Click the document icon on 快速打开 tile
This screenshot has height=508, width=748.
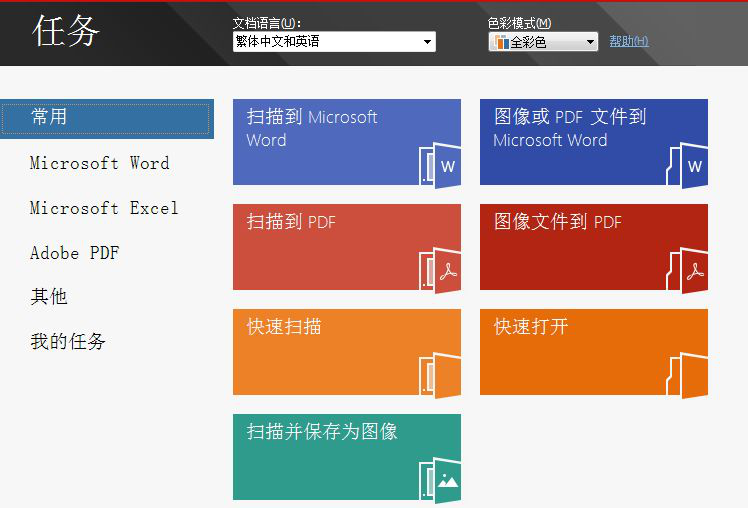tap(687, 375)
